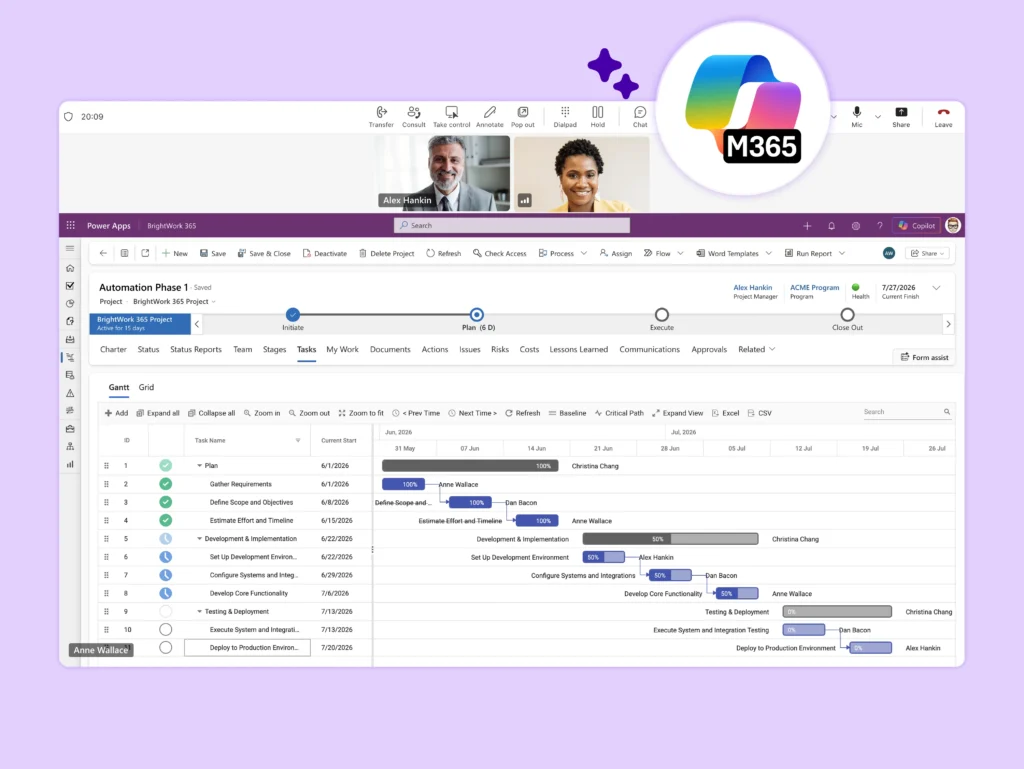Select the Plan stage marker
The image size is (1024, 769).
(x=477, y=315)
